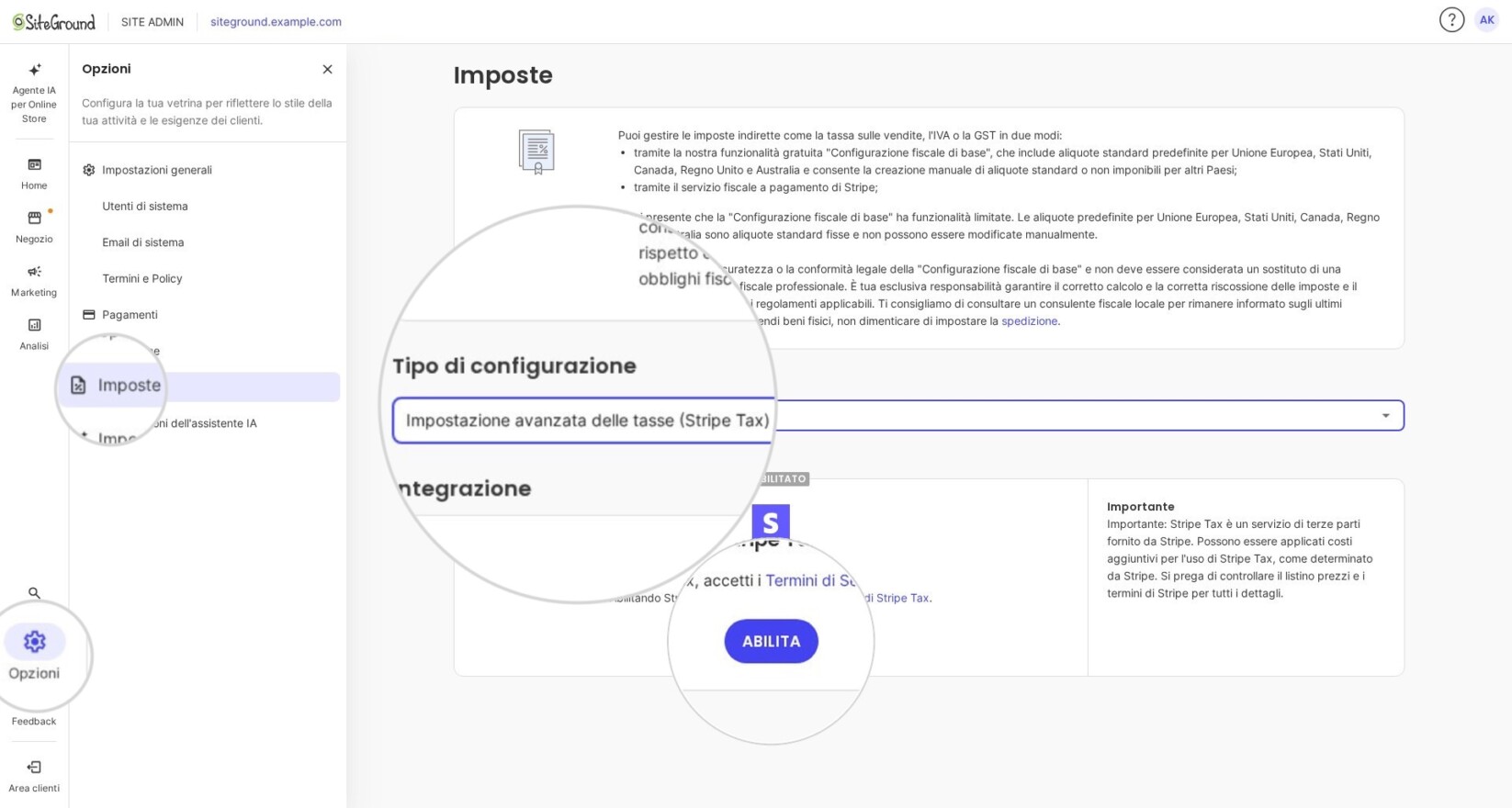Open Agente IA per Online Store
Viewport: 1512px width, 808px height.
[34, 94]
